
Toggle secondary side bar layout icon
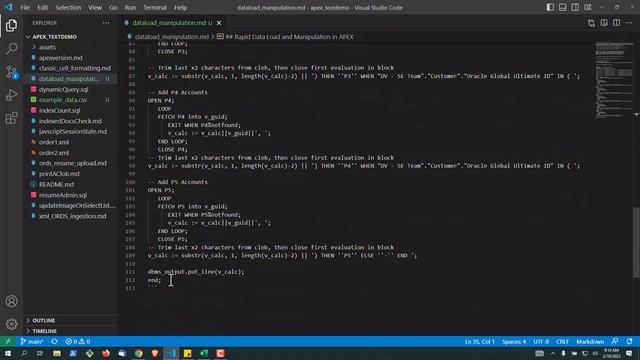pos(575,7)
